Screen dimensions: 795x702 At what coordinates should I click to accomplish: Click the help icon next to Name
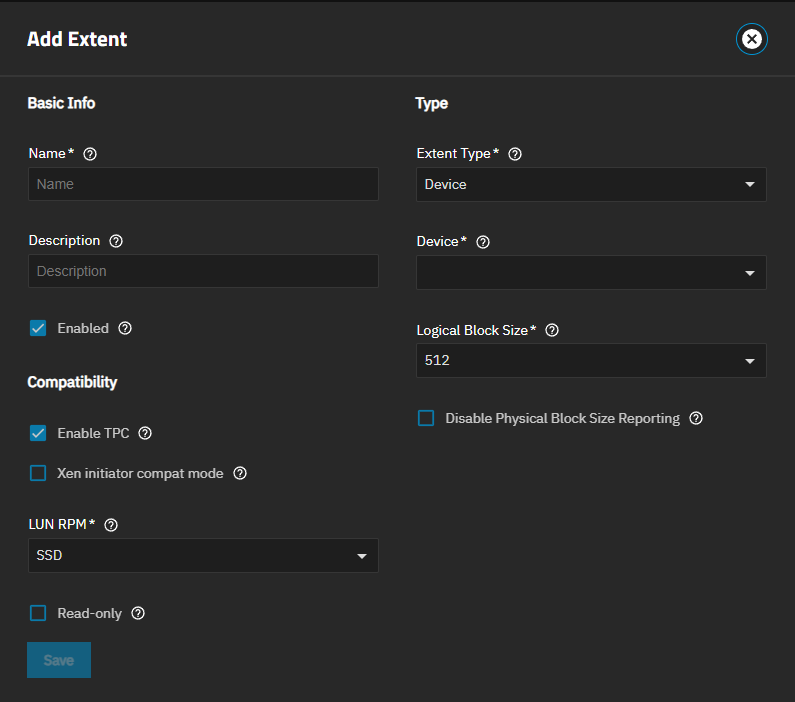tap(90, 154)
